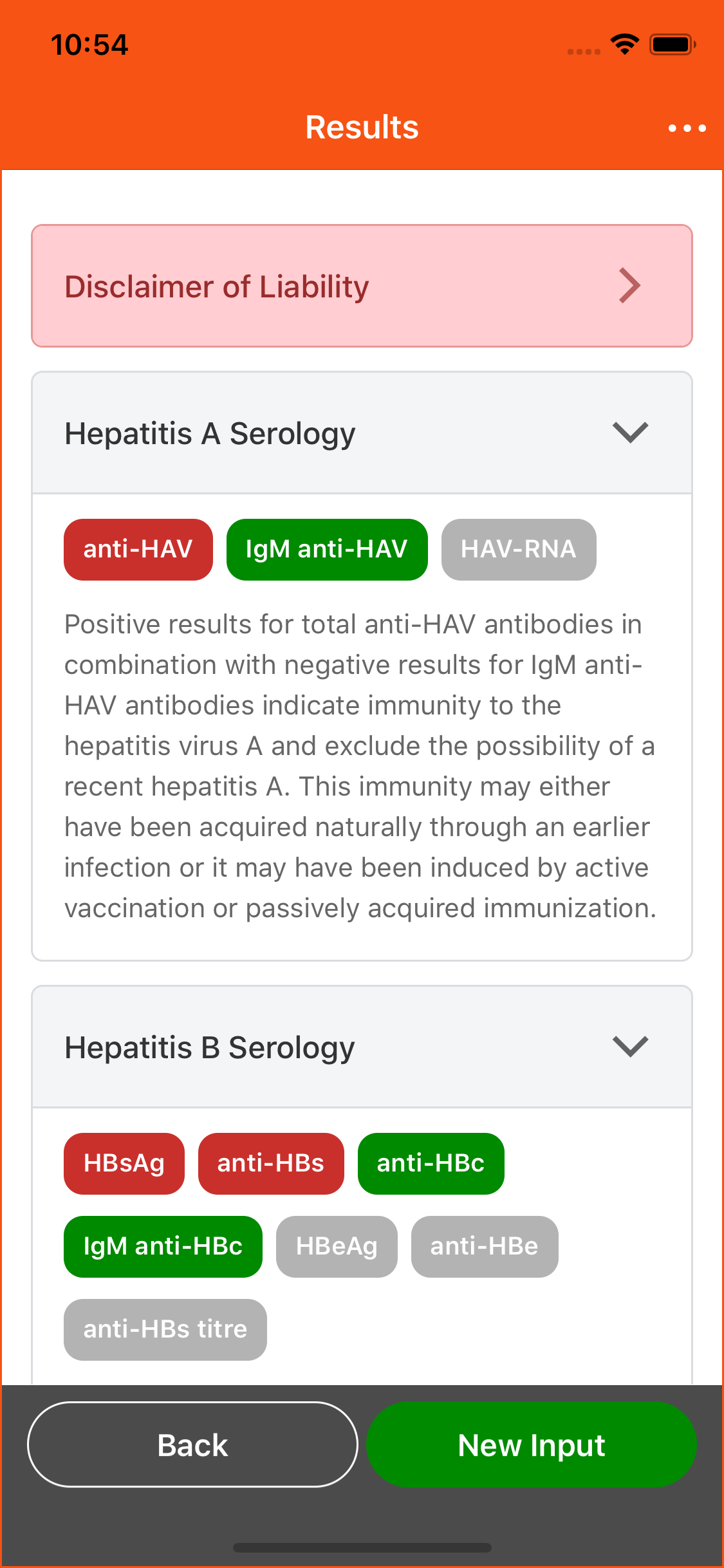Tap the Hepatitis A interpretation paragraph
This screenshot has width=724, height=1568.
[x=360, y=766]
